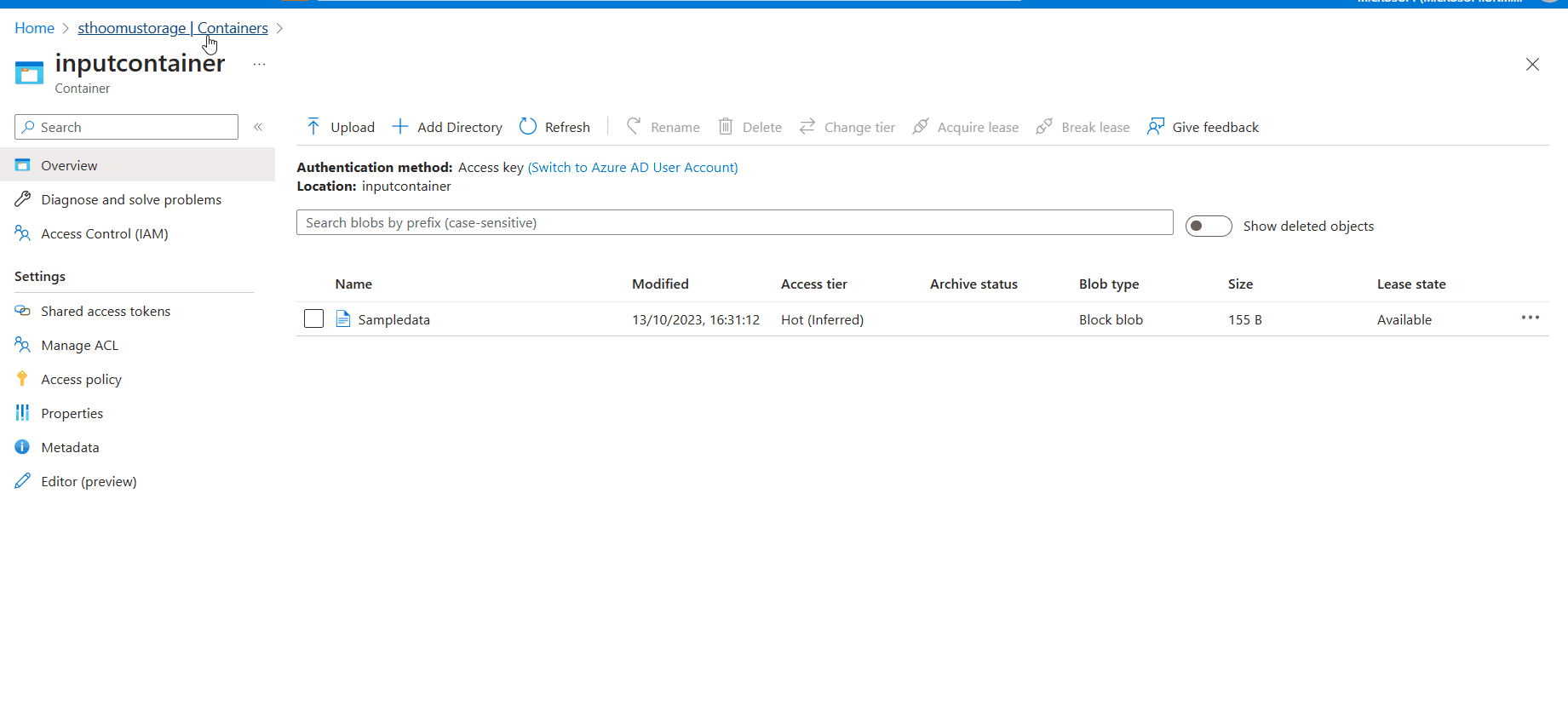The height and width of the screenshot is (717, 1568).
Task: Click the Refresh button label
Action: tap(567, 127)
